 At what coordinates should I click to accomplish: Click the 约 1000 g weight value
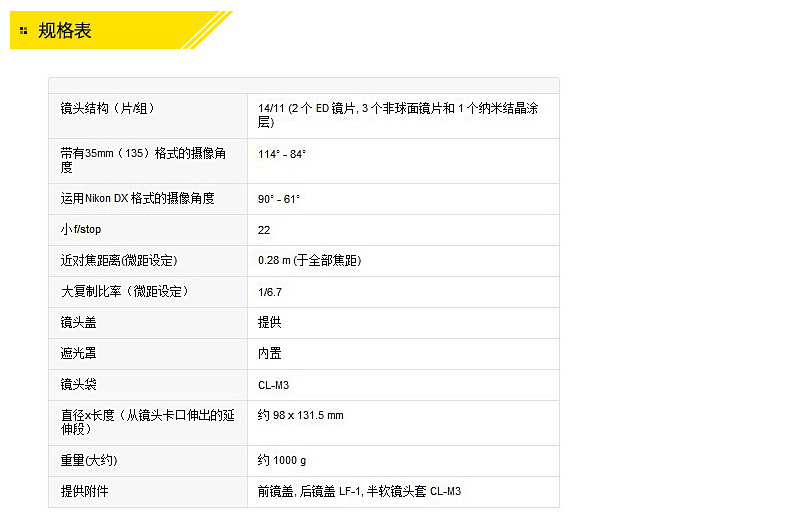pos(282,460)
